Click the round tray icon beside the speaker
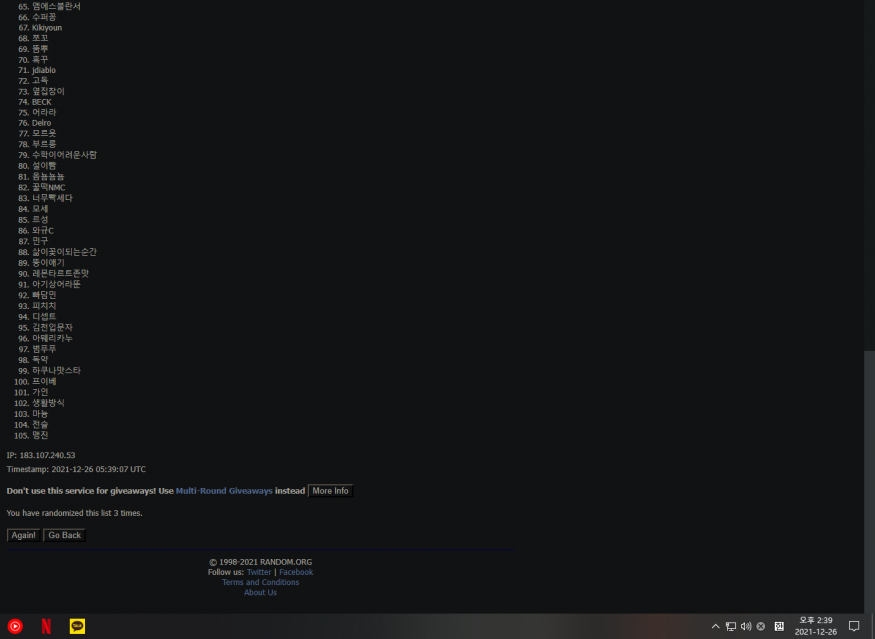 761,627
